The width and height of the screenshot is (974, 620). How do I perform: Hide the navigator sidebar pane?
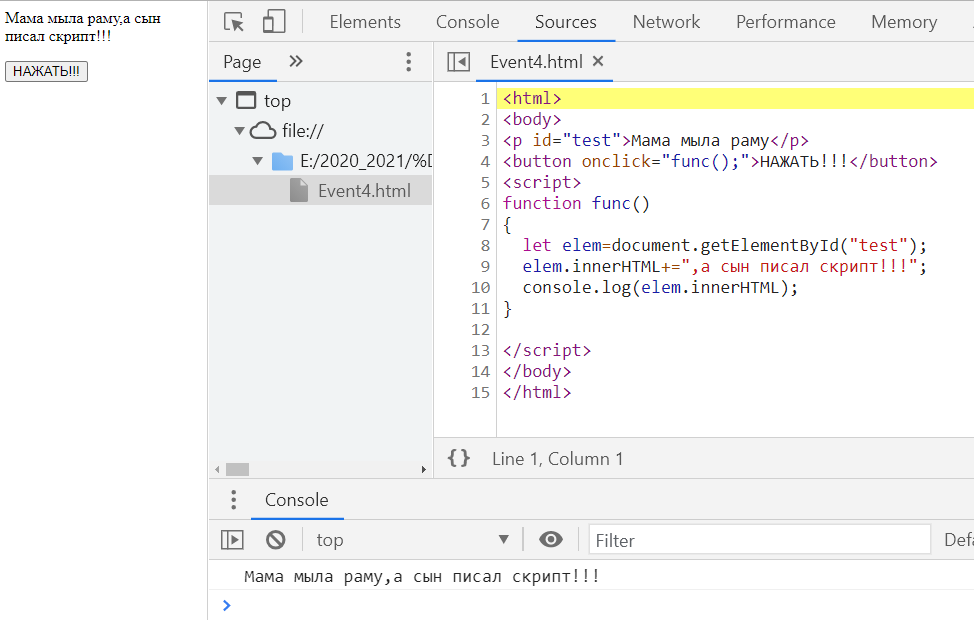tap(458, 62)
